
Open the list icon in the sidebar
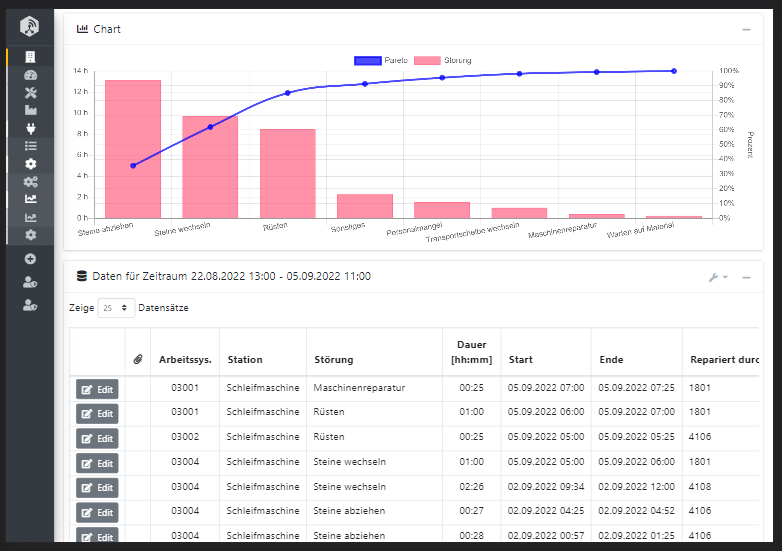30,146
